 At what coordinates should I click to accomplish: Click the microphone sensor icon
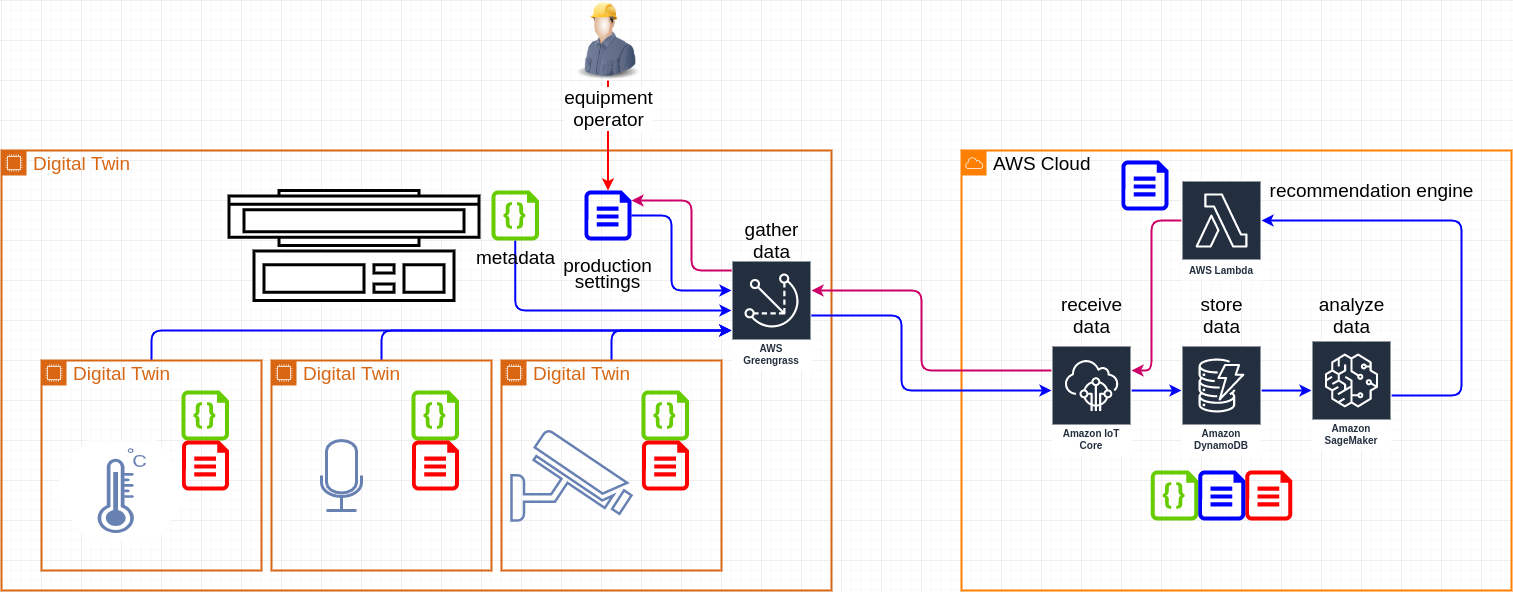pos(341,476)
